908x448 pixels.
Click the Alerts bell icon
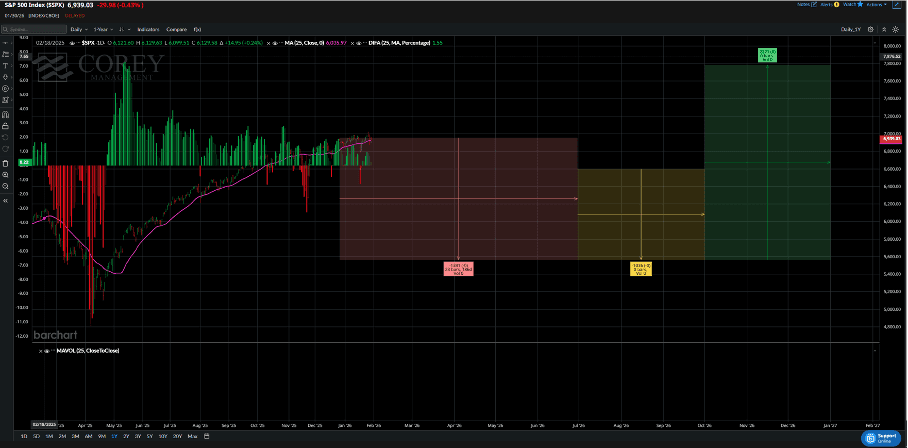pyautogui.click(x=837, y=5)
